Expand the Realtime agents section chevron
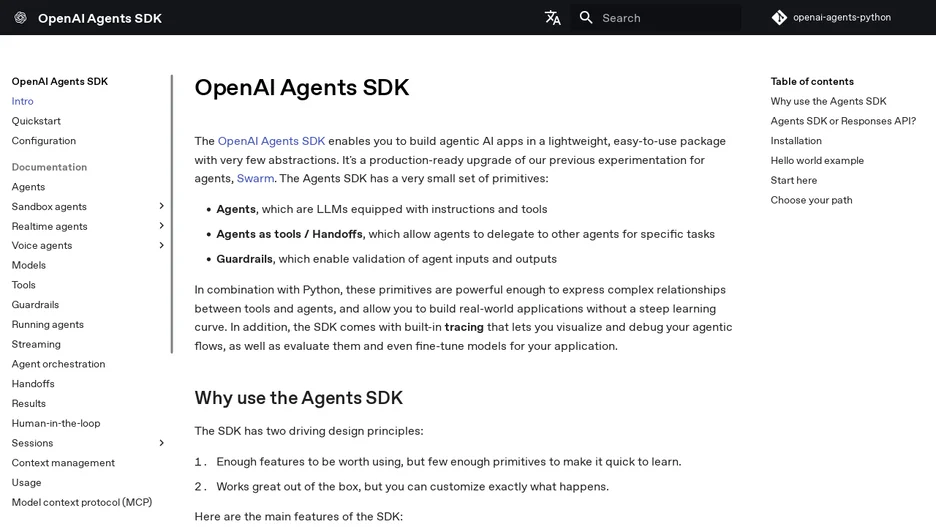The image size is (936, 527). (x=161, y=226)
